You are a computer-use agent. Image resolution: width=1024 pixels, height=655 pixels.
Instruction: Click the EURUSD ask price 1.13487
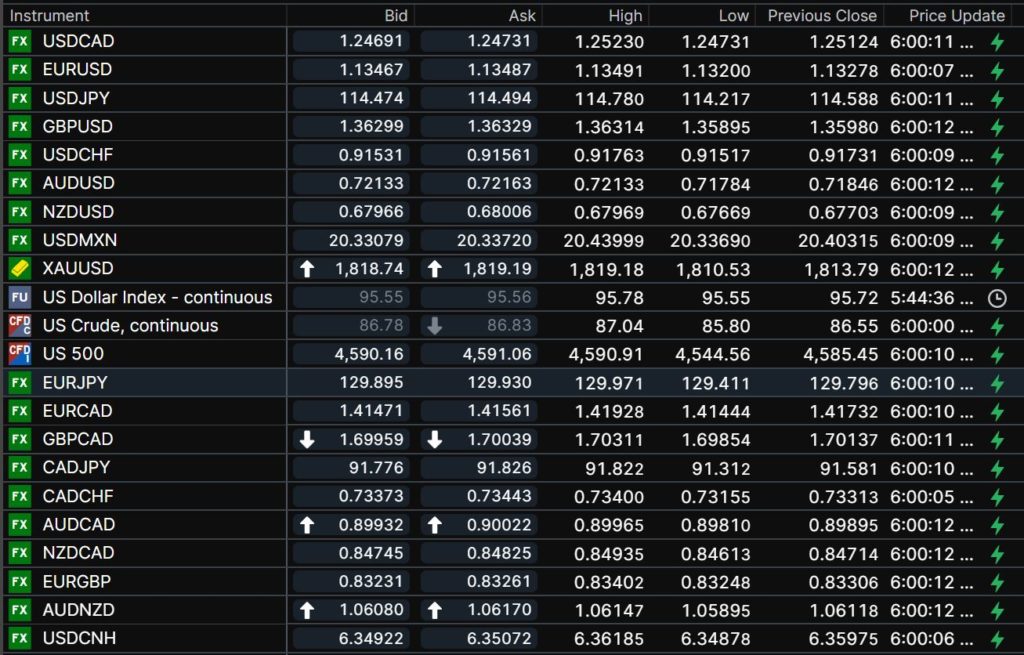499,70
